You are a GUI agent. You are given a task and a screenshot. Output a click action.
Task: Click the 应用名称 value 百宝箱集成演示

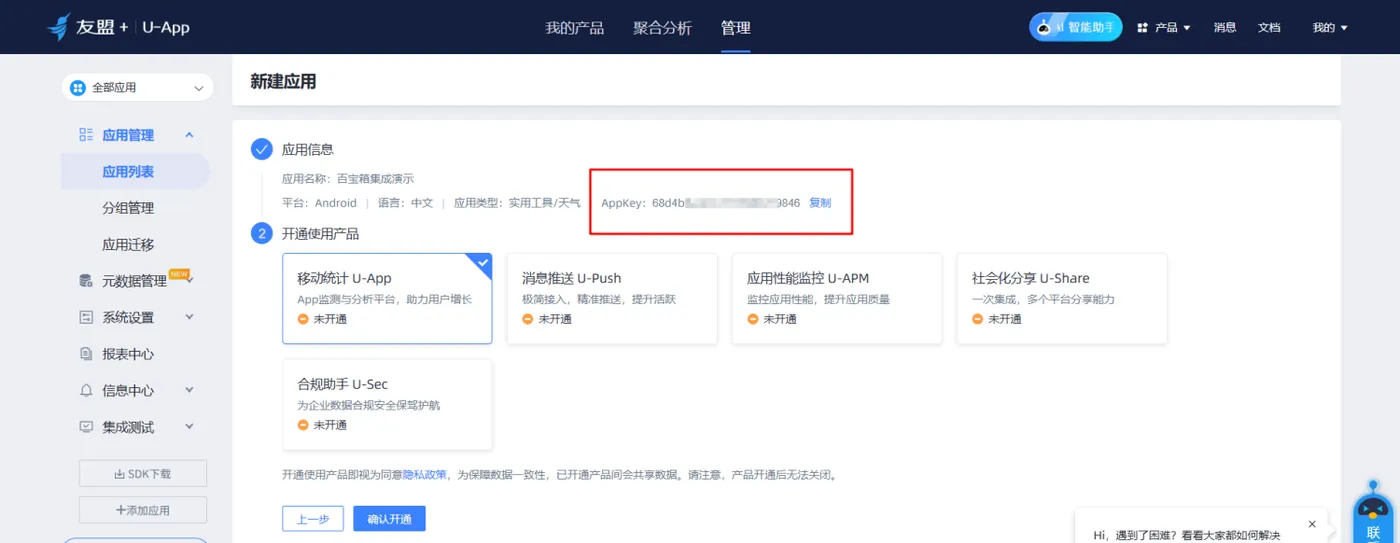375,179
